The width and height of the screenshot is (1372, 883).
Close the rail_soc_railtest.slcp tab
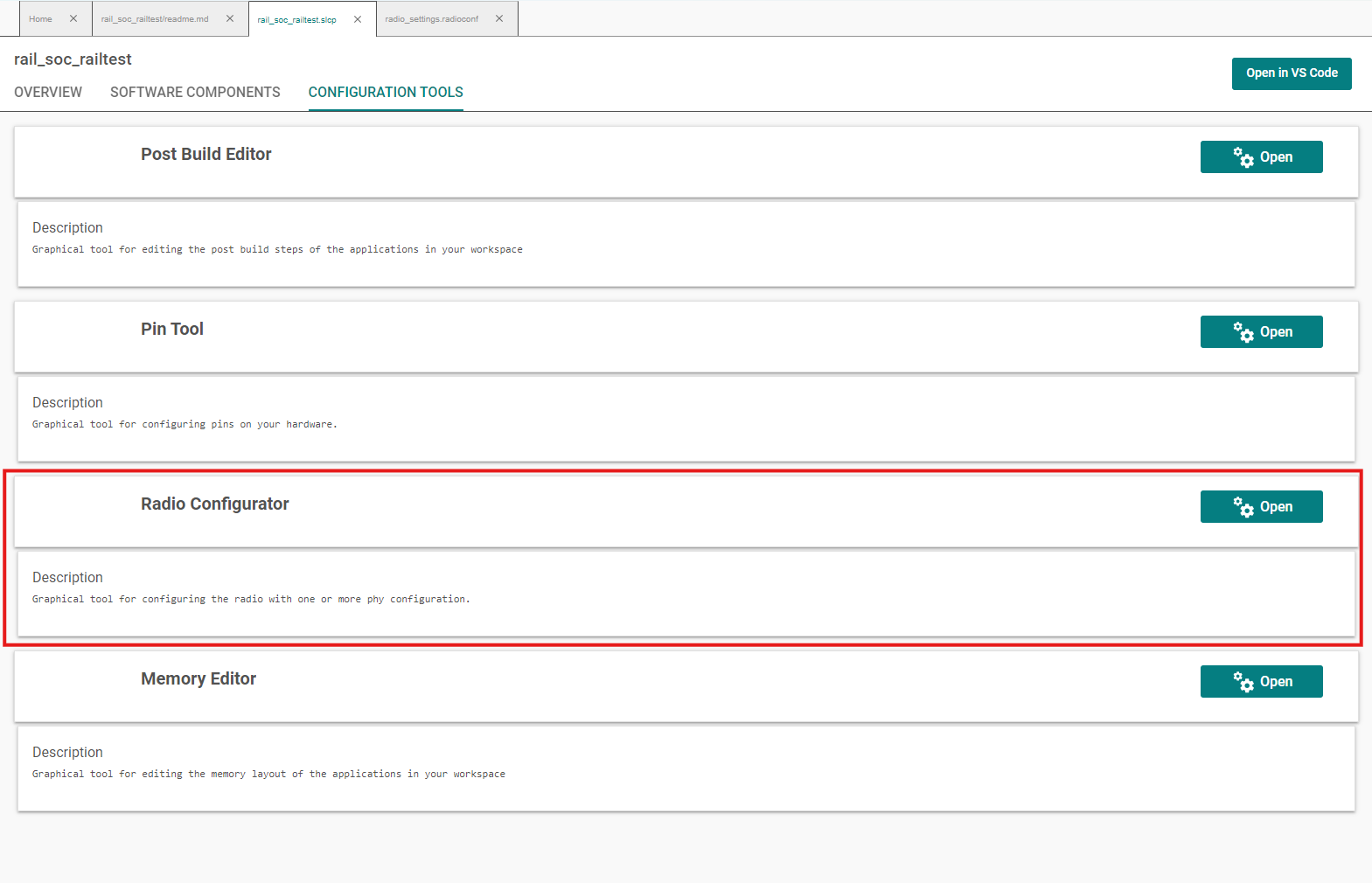coord(358,19)
